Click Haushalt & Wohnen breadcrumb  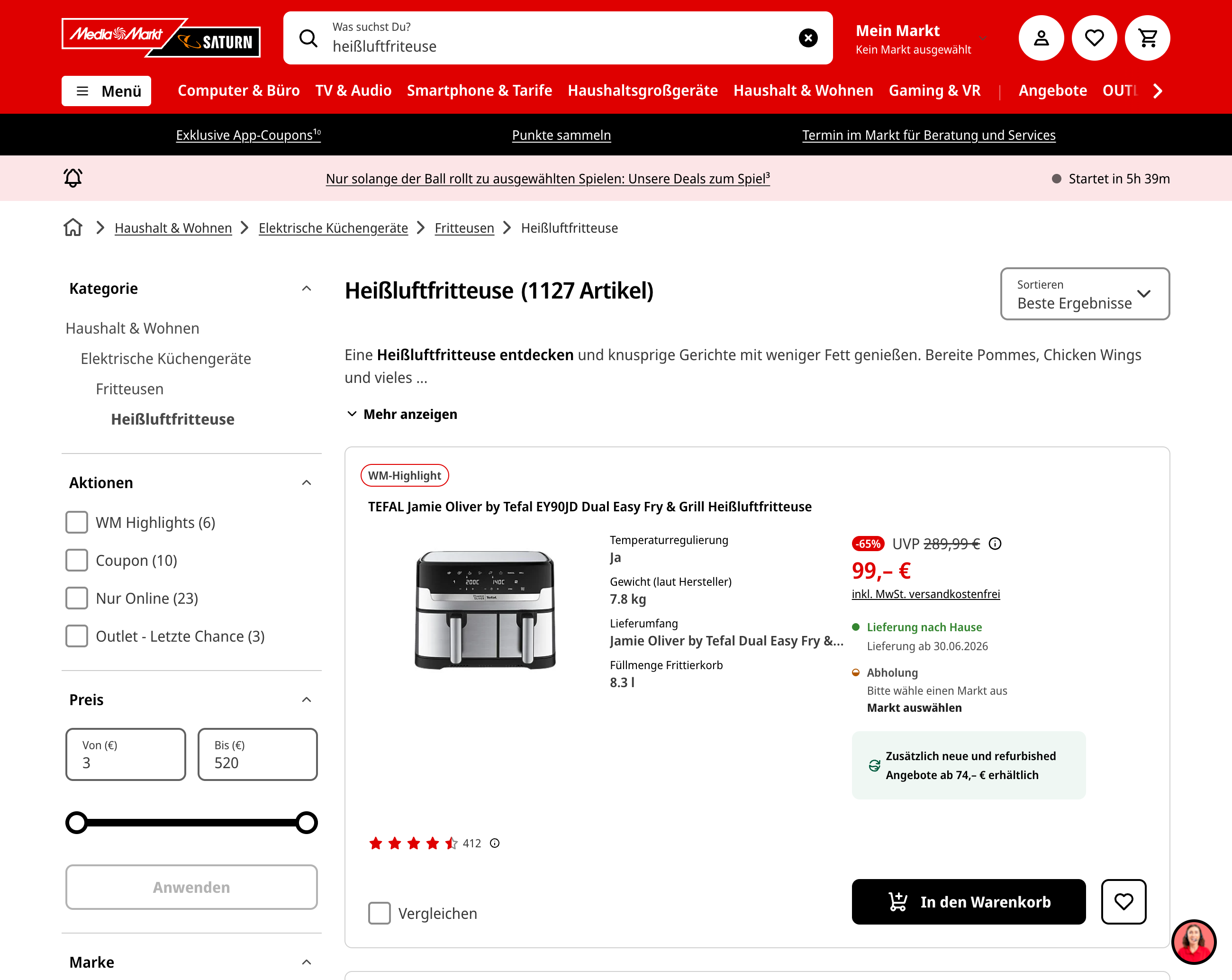point(173,228)
